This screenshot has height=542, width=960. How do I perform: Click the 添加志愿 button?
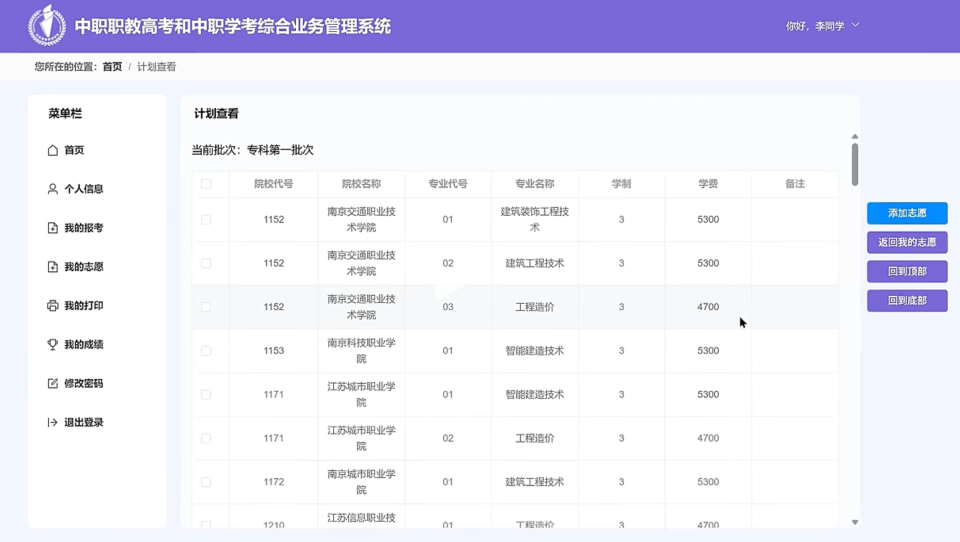[907, 213]
